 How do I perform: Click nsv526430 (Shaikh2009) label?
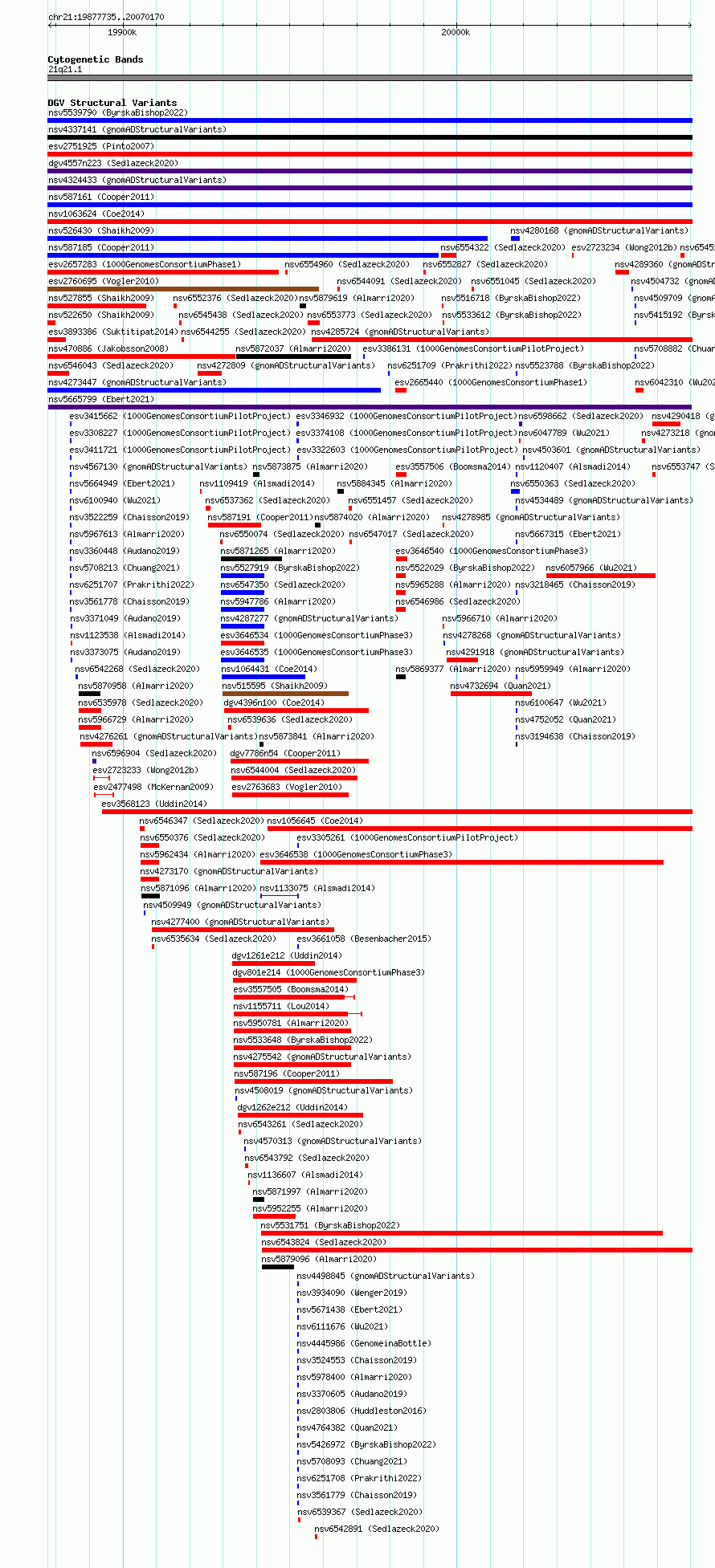pyautogui.click(x=101, y=230)
